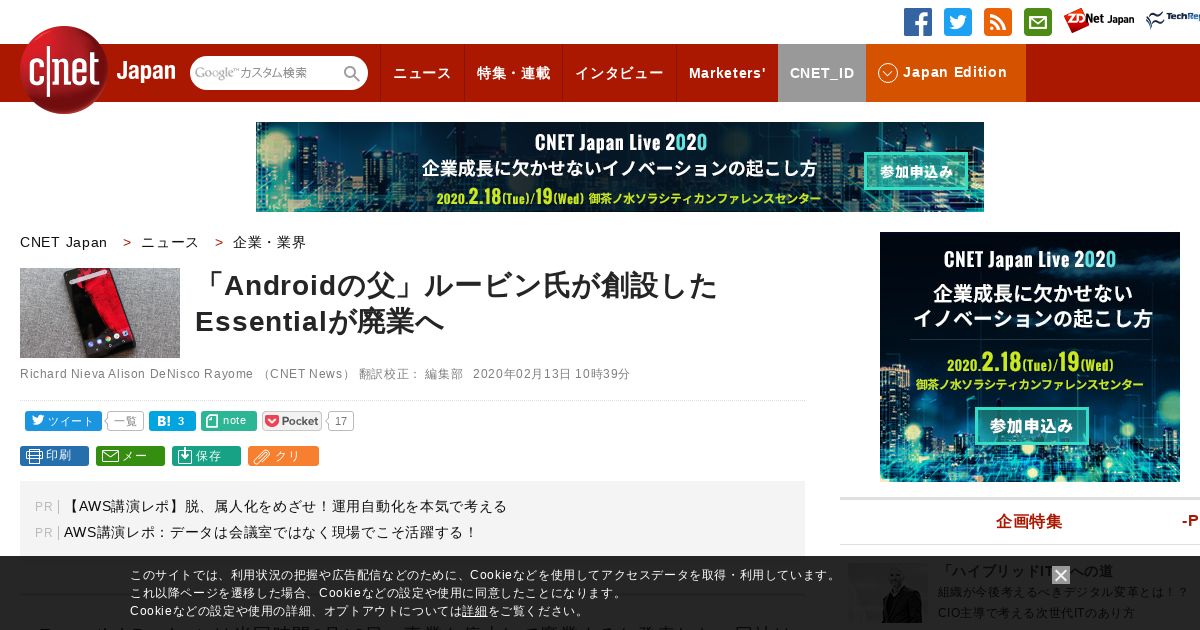Open the email newsletter icon

tap(1038, 22)
